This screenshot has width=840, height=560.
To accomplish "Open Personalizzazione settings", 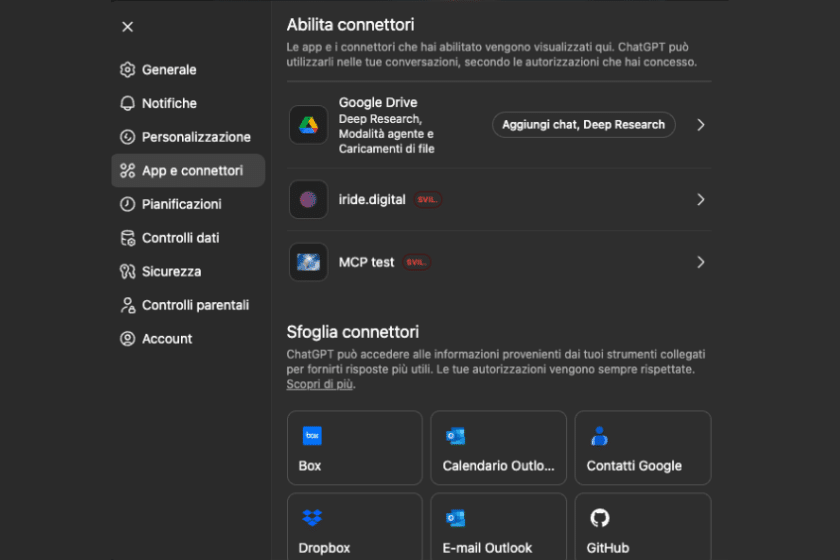I will point(195,137).
